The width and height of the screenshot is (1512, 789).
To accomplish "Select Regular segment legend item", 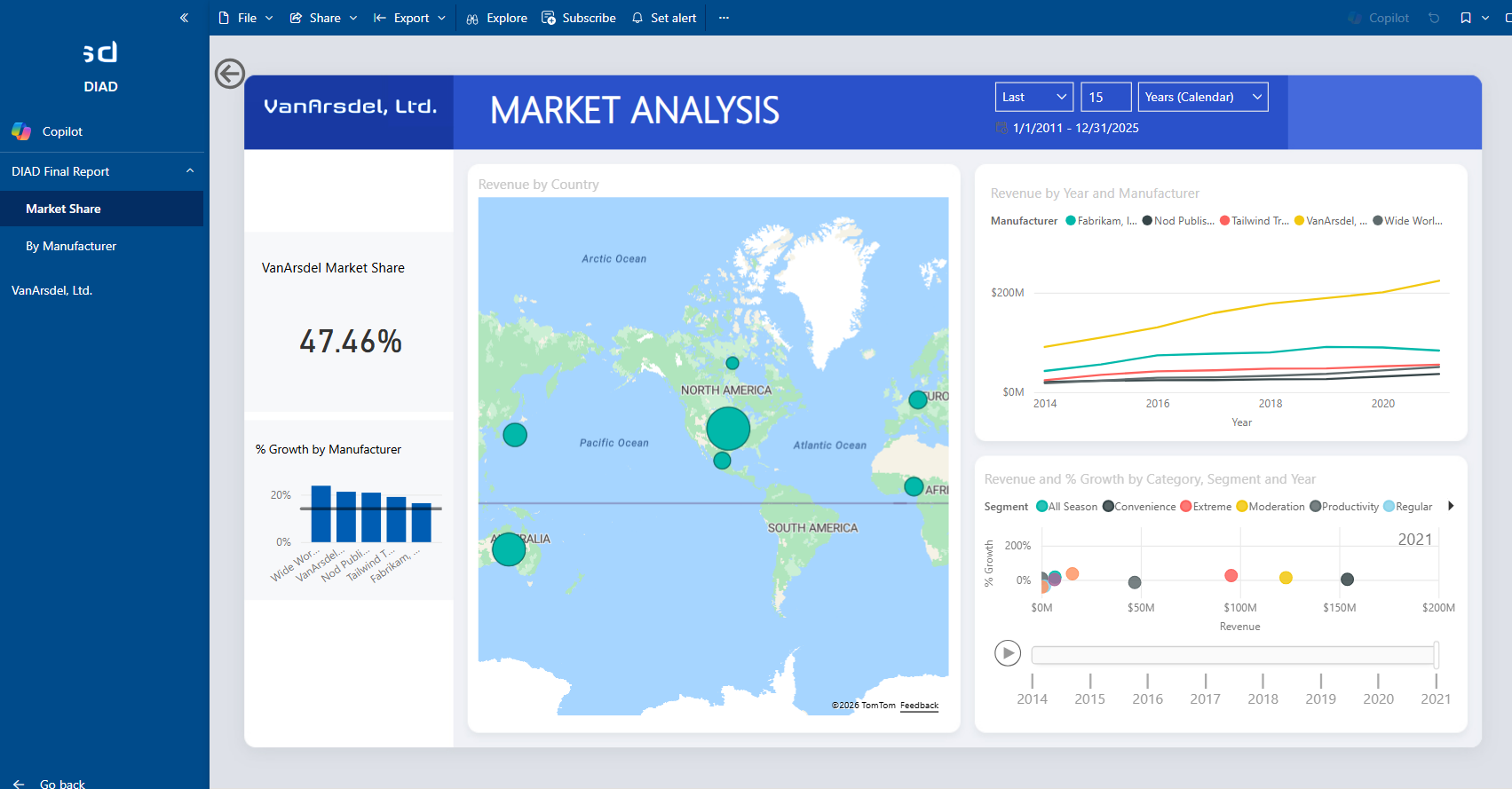I will tap(1408, 507).
